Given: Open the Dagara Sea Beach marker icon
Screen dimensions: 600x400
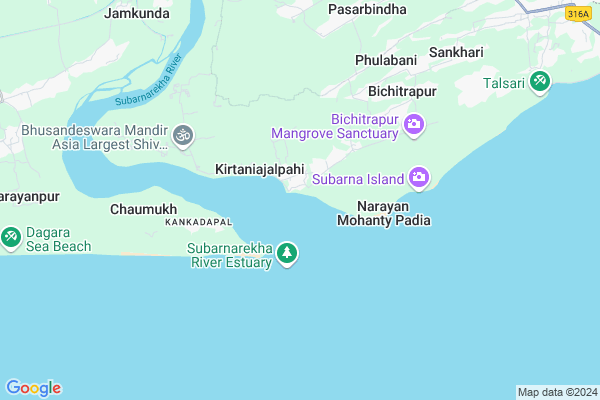Looking at the screenshot, I should 11,238.
